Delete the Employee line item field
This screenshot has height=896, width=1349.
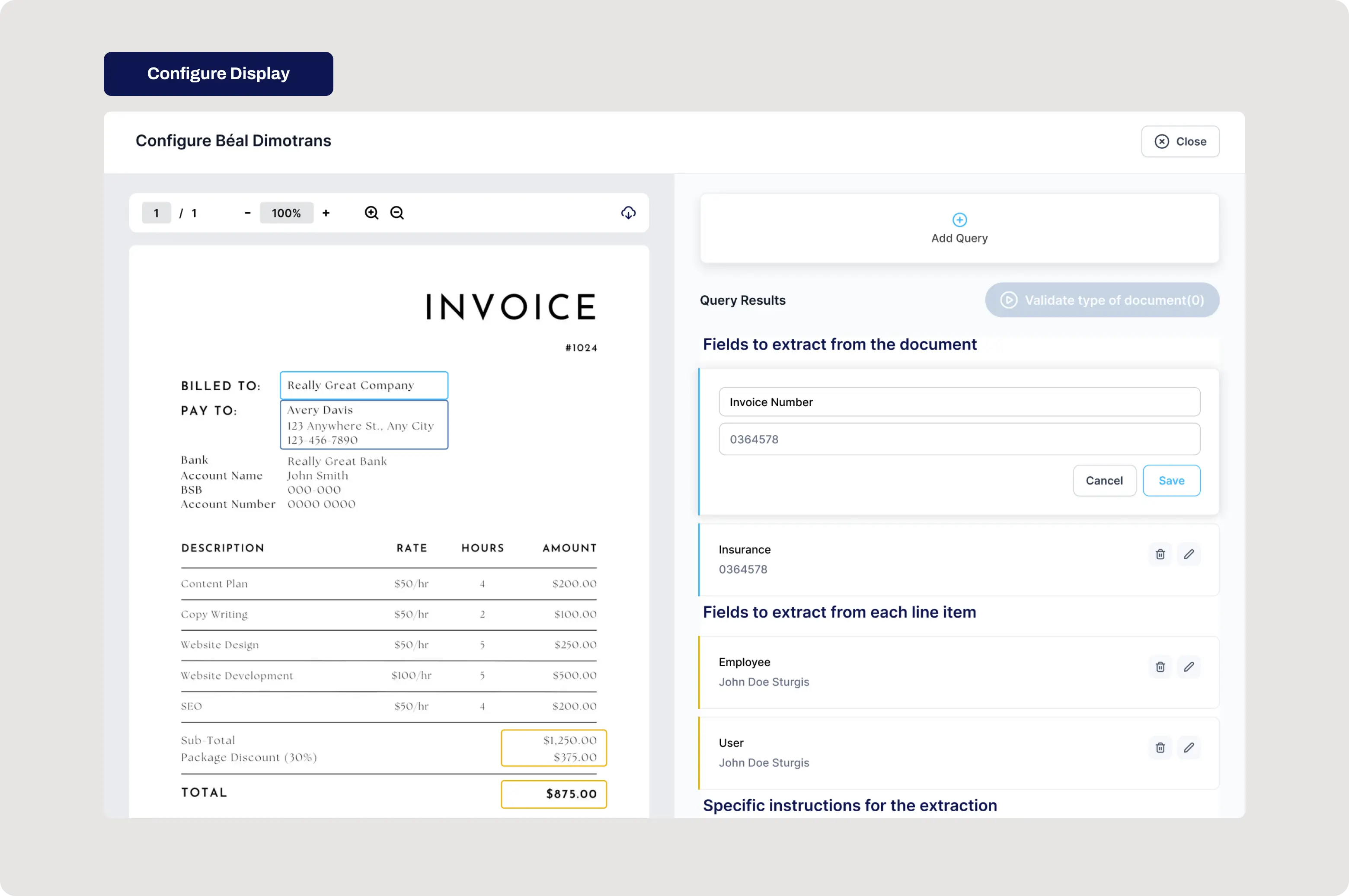click(1160, 667)
